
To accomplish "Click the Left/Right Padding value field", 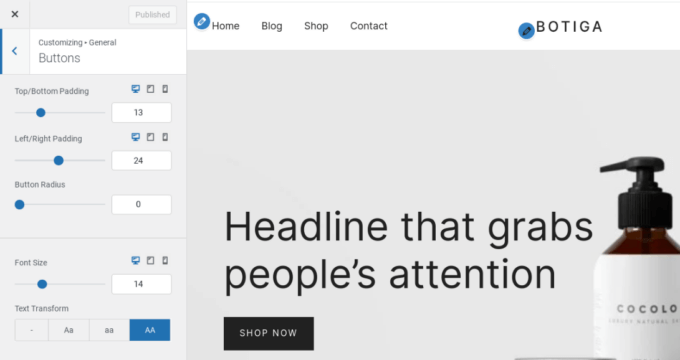I will pos(141,160).
